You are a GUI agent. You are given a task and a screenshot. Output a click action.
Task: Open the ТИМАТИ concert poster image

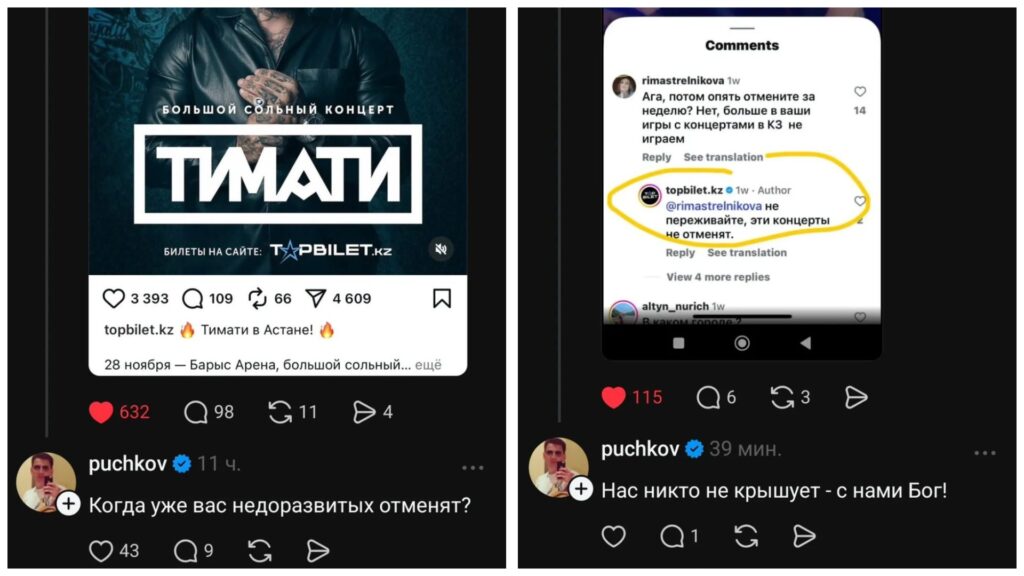click(278, 141)
